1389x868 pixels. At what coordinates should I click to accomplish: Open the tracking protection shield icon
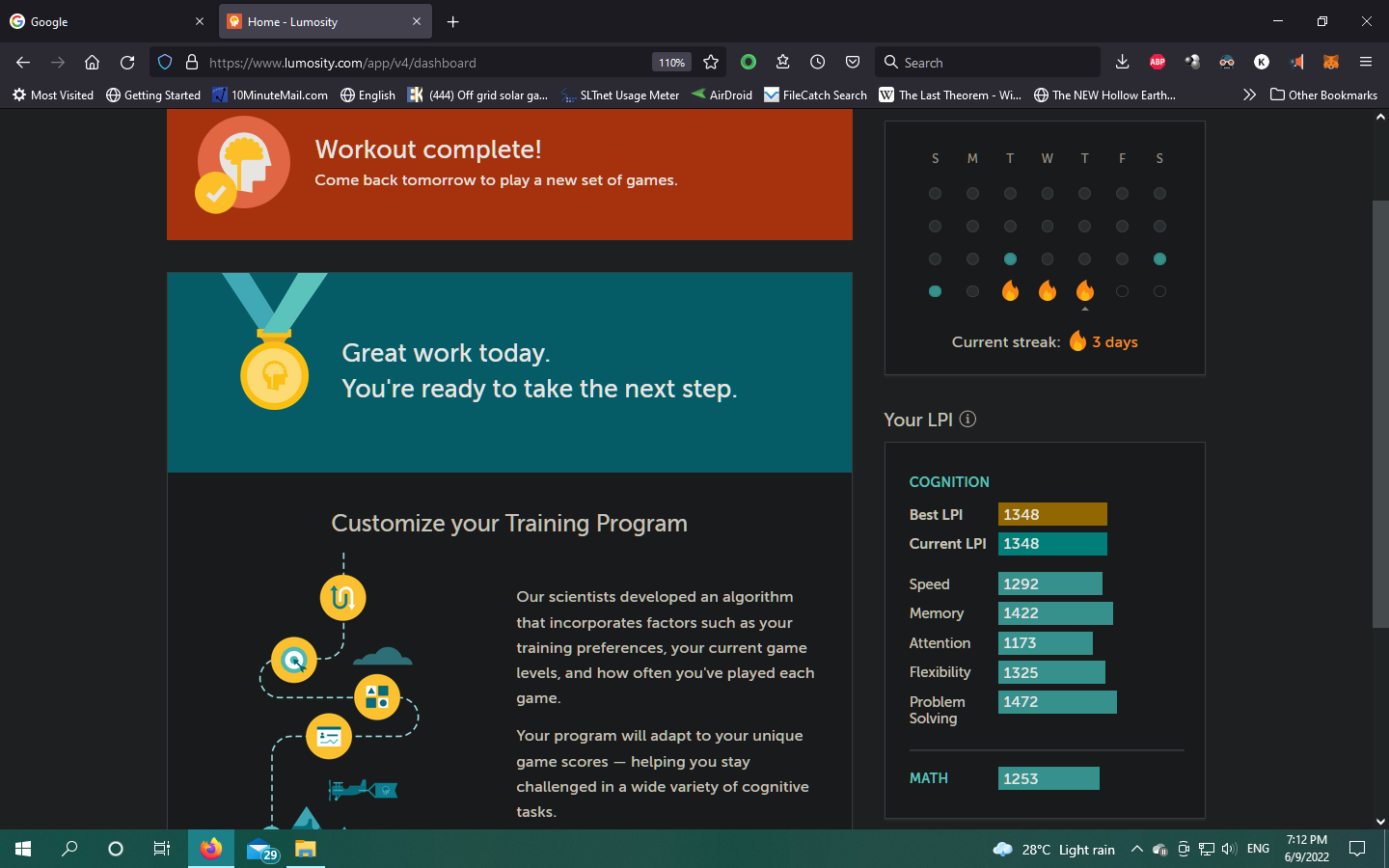tap(165, 62)
